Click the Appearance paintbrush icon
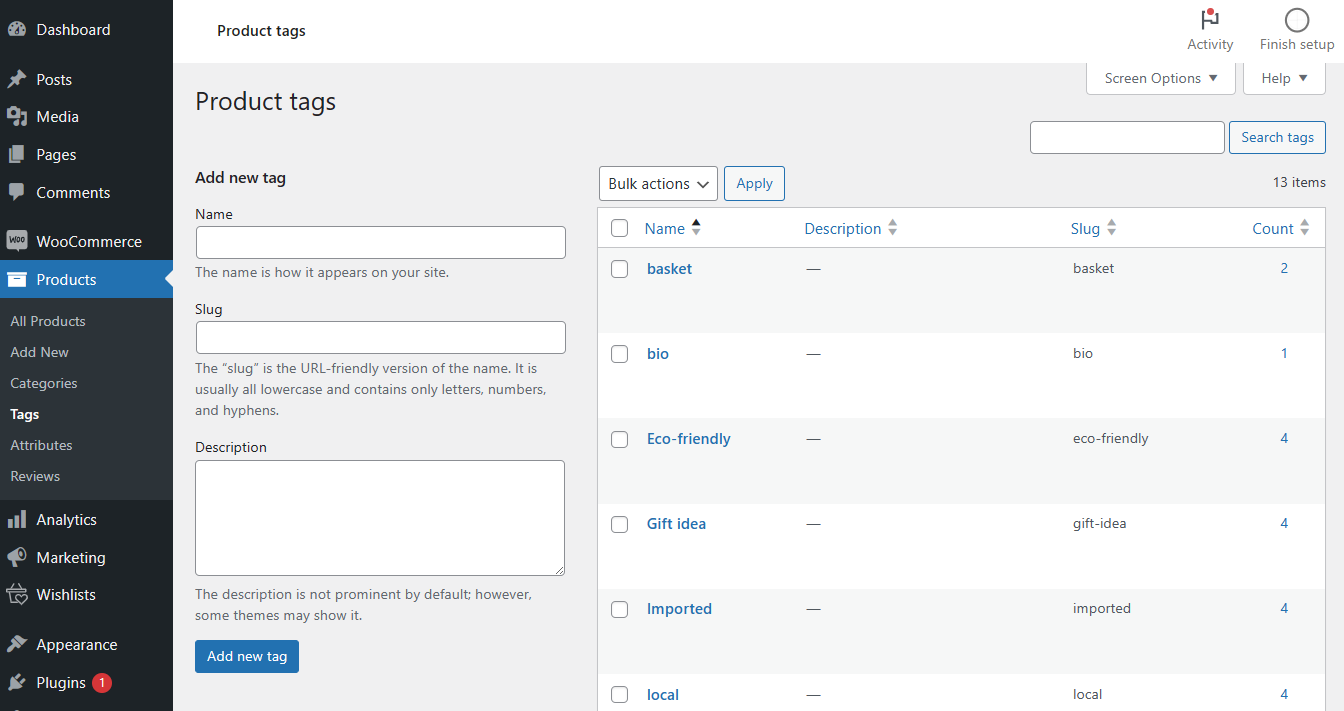Image resolution: width=1344 pixels, height=711 pixels. [x=17, y=645]
